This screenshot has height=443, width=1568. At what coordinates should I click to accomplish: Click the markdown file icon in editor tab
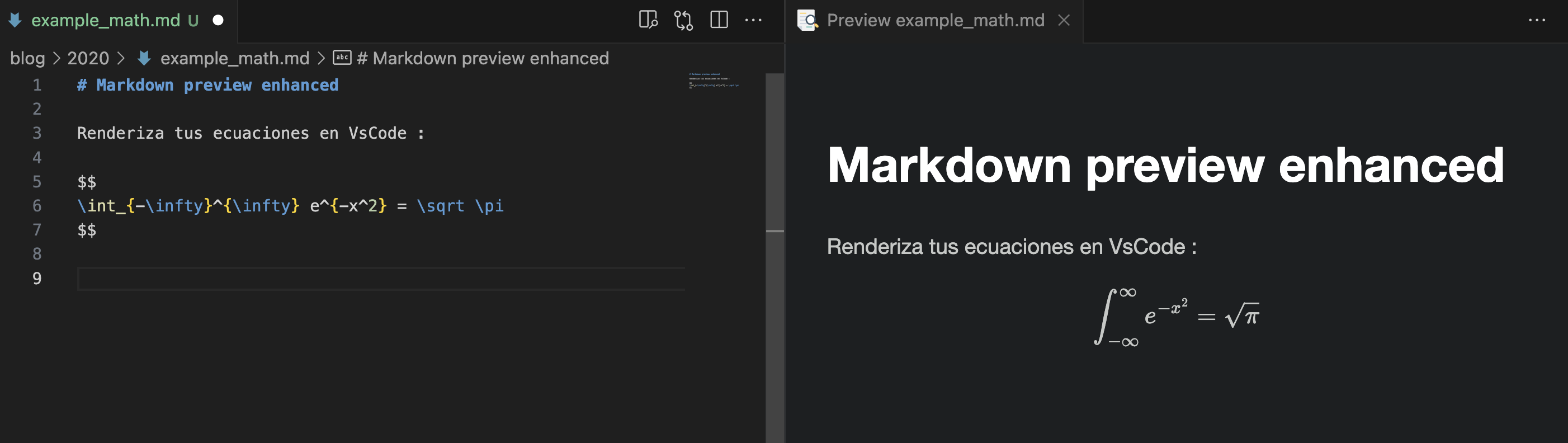[15, 20]
